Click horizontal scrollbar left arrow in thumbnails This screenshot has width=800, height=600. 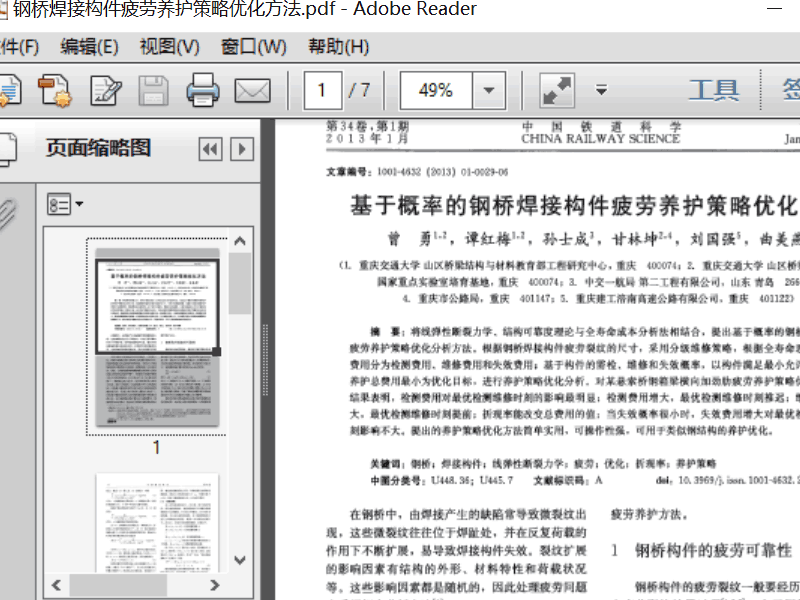coord(57,585)
